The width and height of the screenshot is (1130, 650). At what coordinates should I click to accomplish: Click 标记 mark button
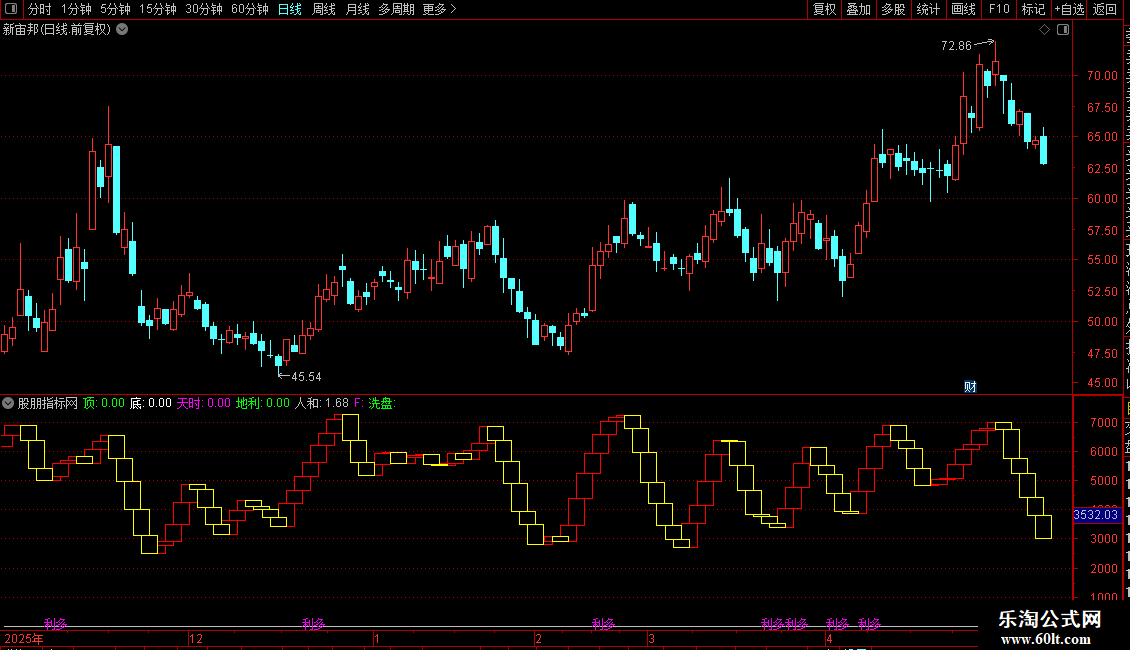tap(1033, 9)
